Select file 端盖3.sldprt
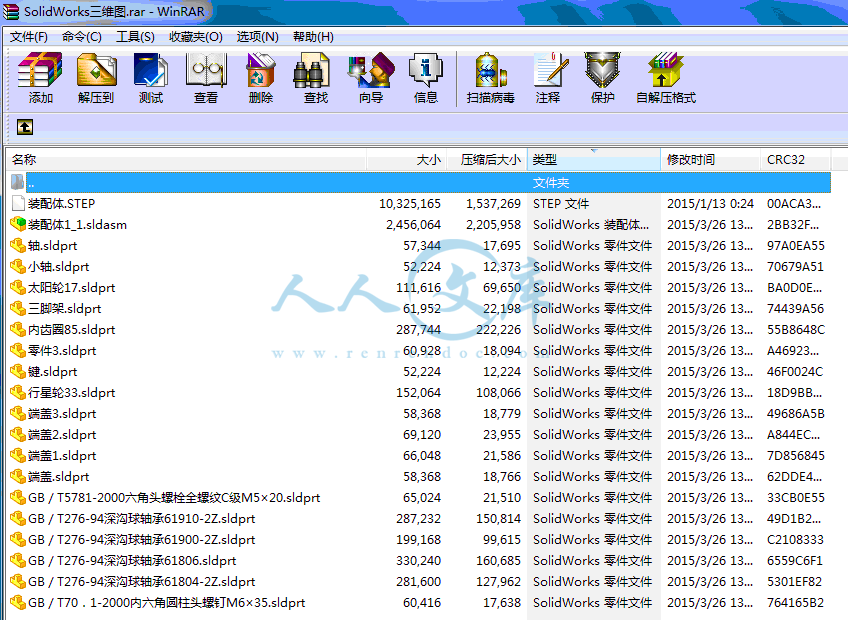848x620 pixels. coord(62,414)
